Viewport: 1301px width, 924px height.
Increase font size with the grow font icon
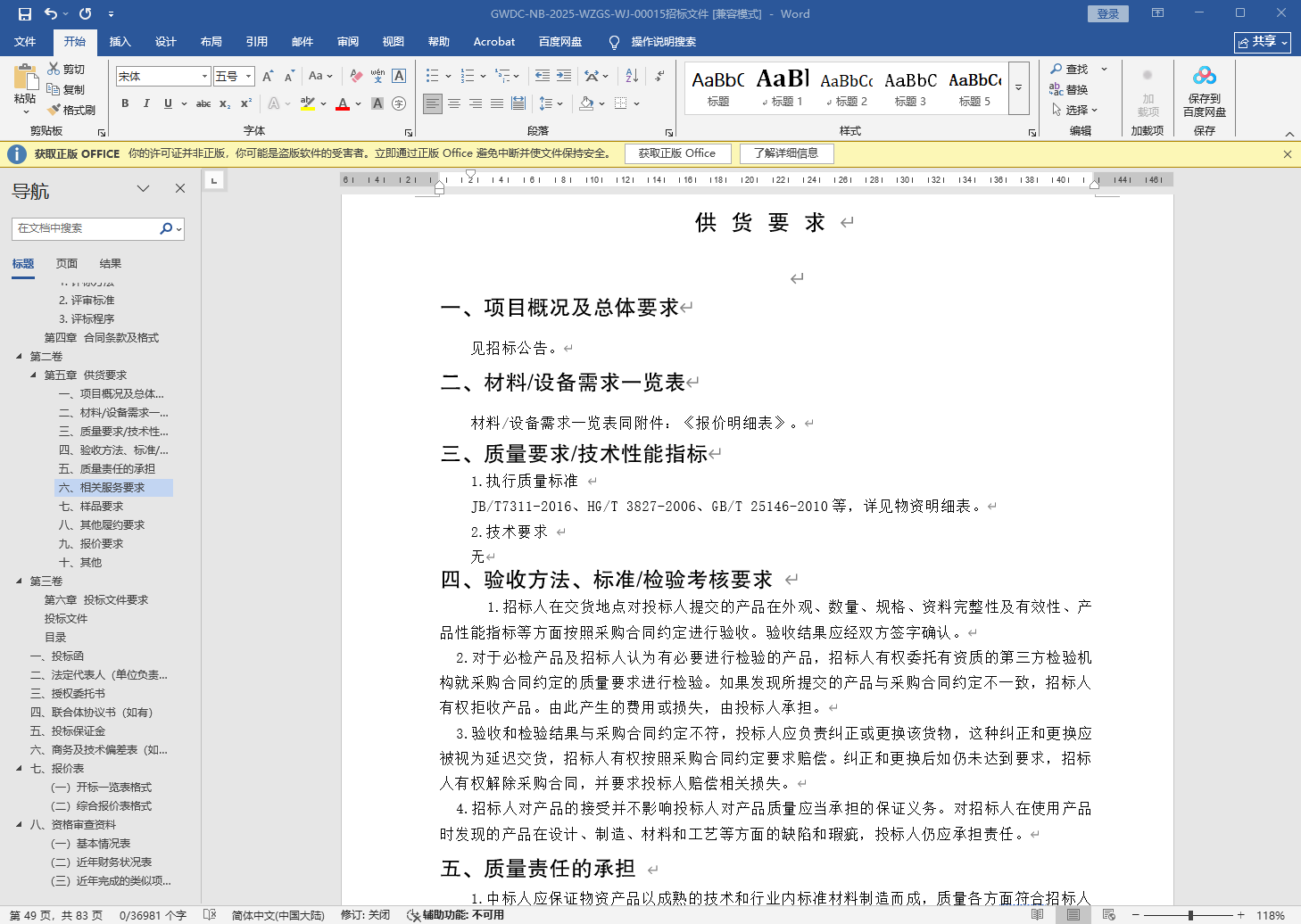(268, 77)
